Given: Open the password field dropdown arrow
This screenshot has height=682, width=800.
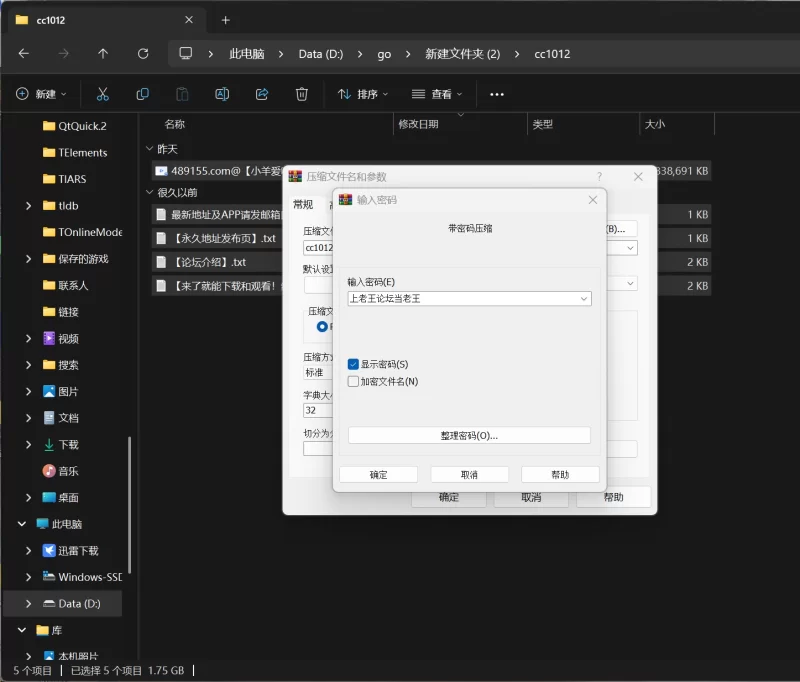Looking at the screenshot, I should (x=584, y=299).
